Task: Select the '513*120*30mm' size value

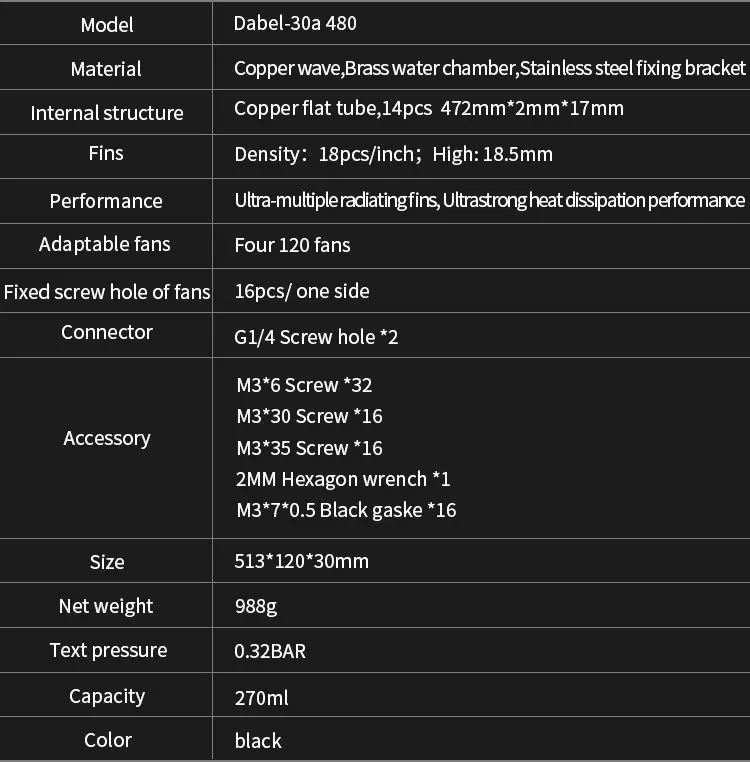Action: pyautogui.click(x=301, y=561)
